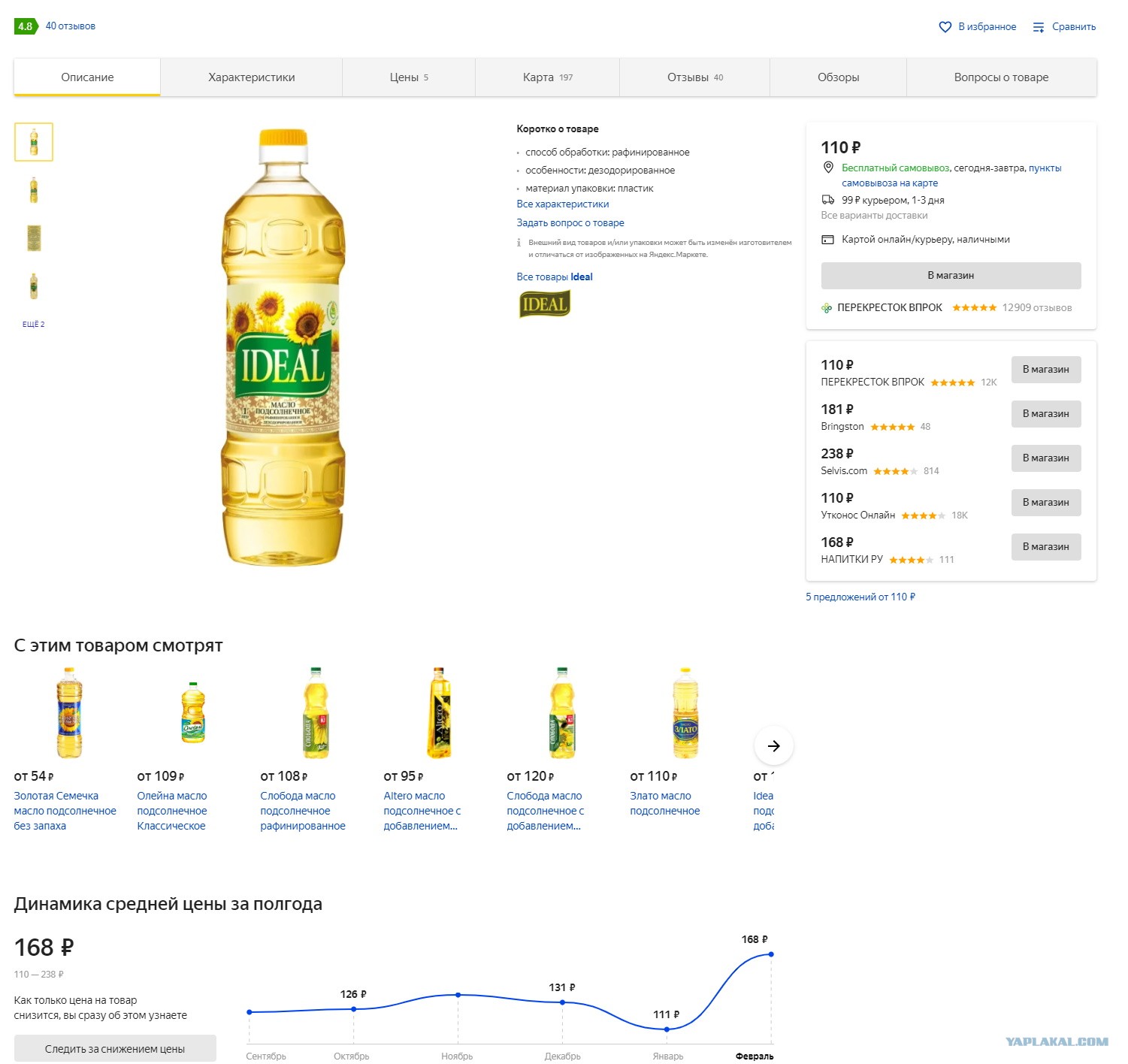Click Задать вопрос о товаре link

pos(570,223)
